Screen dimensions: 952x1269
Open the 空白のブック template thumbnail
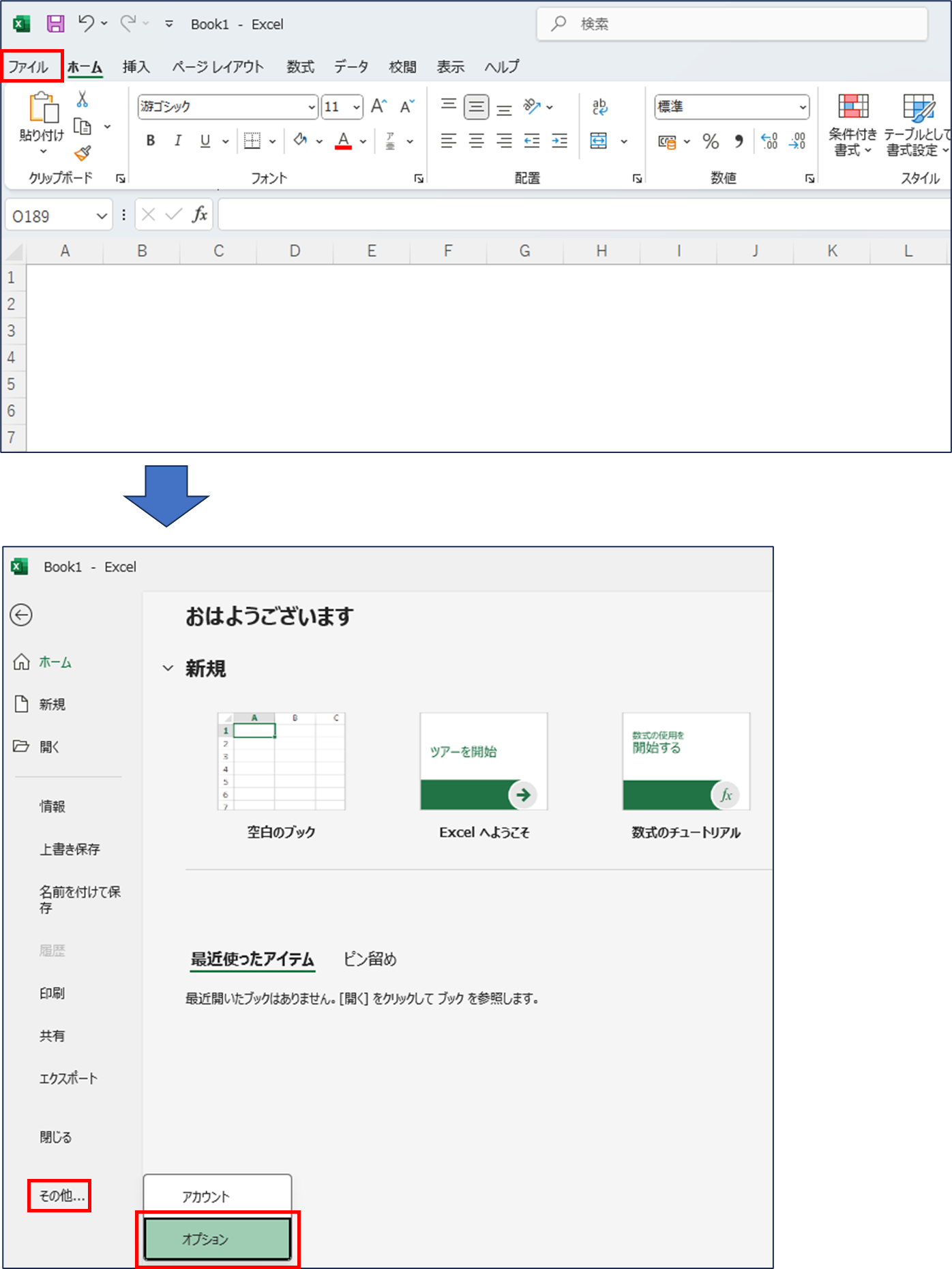coord(282,761)
